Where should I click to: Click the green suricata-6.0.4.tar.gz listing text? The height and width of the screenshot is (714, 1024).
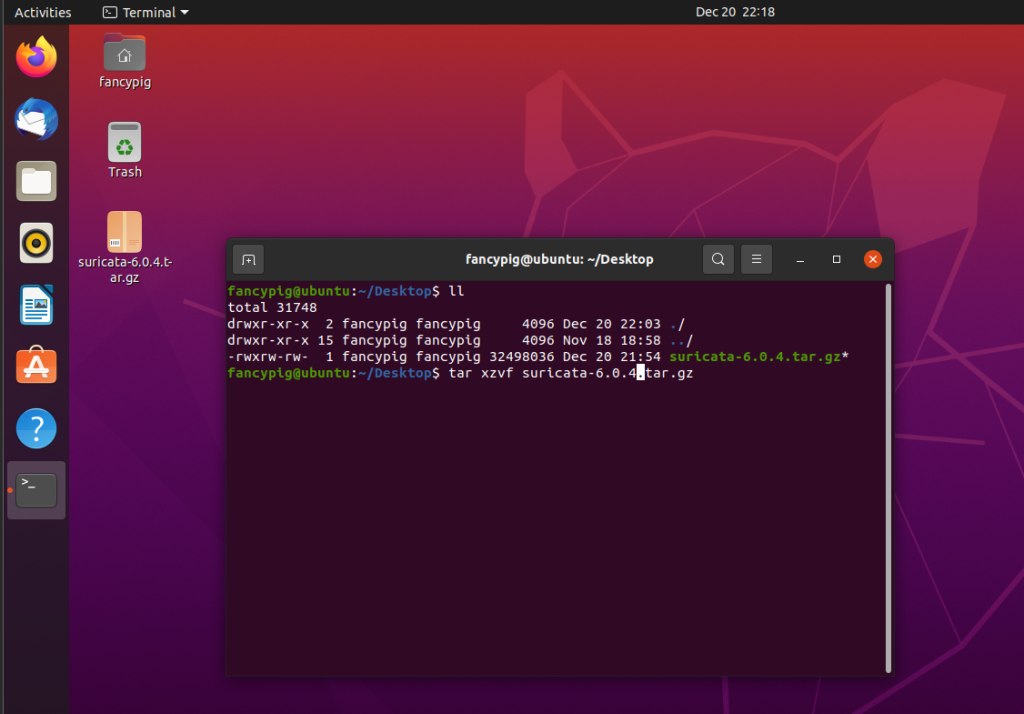point(755,357)
